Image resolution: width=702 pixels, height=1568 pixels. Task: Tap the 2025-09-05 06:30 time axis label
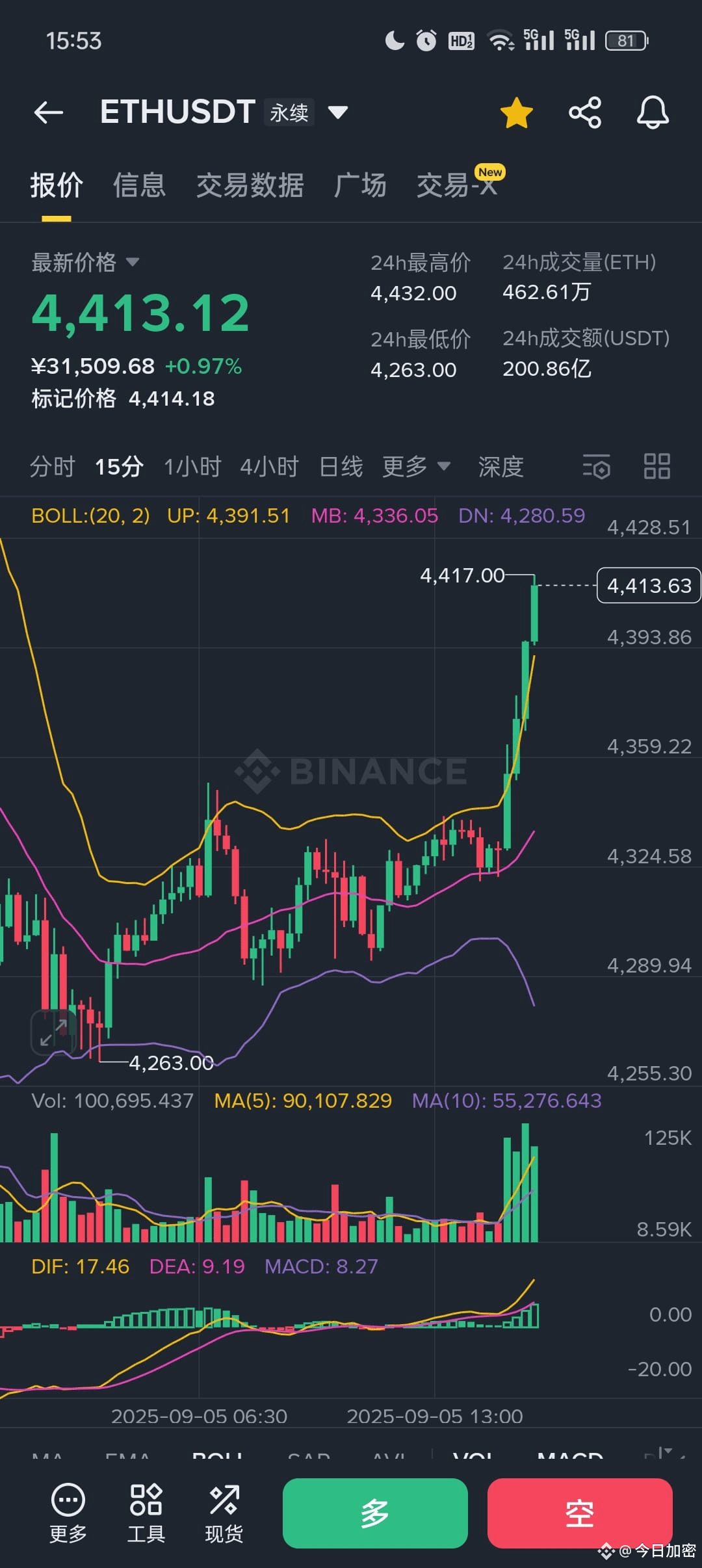point(199,1417)
